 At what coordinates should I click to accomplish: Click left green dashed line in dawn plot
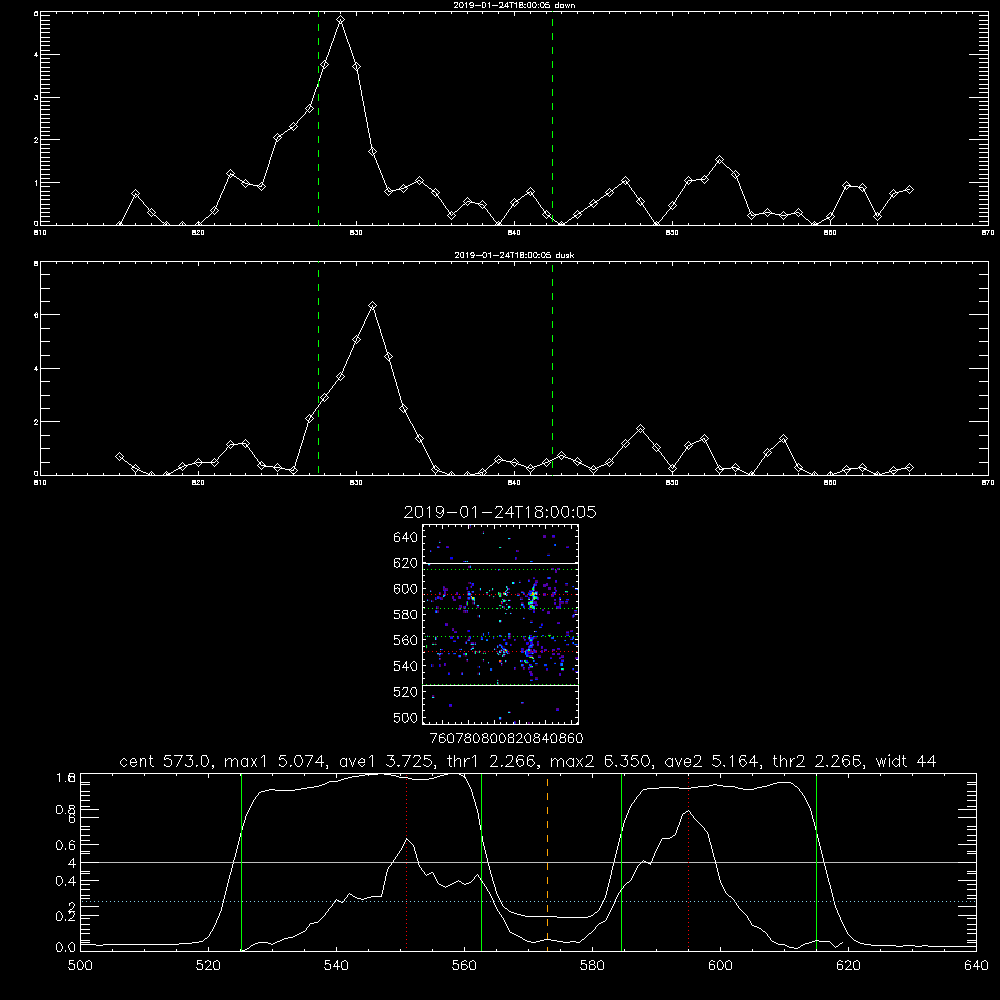[x=318, y=118]
